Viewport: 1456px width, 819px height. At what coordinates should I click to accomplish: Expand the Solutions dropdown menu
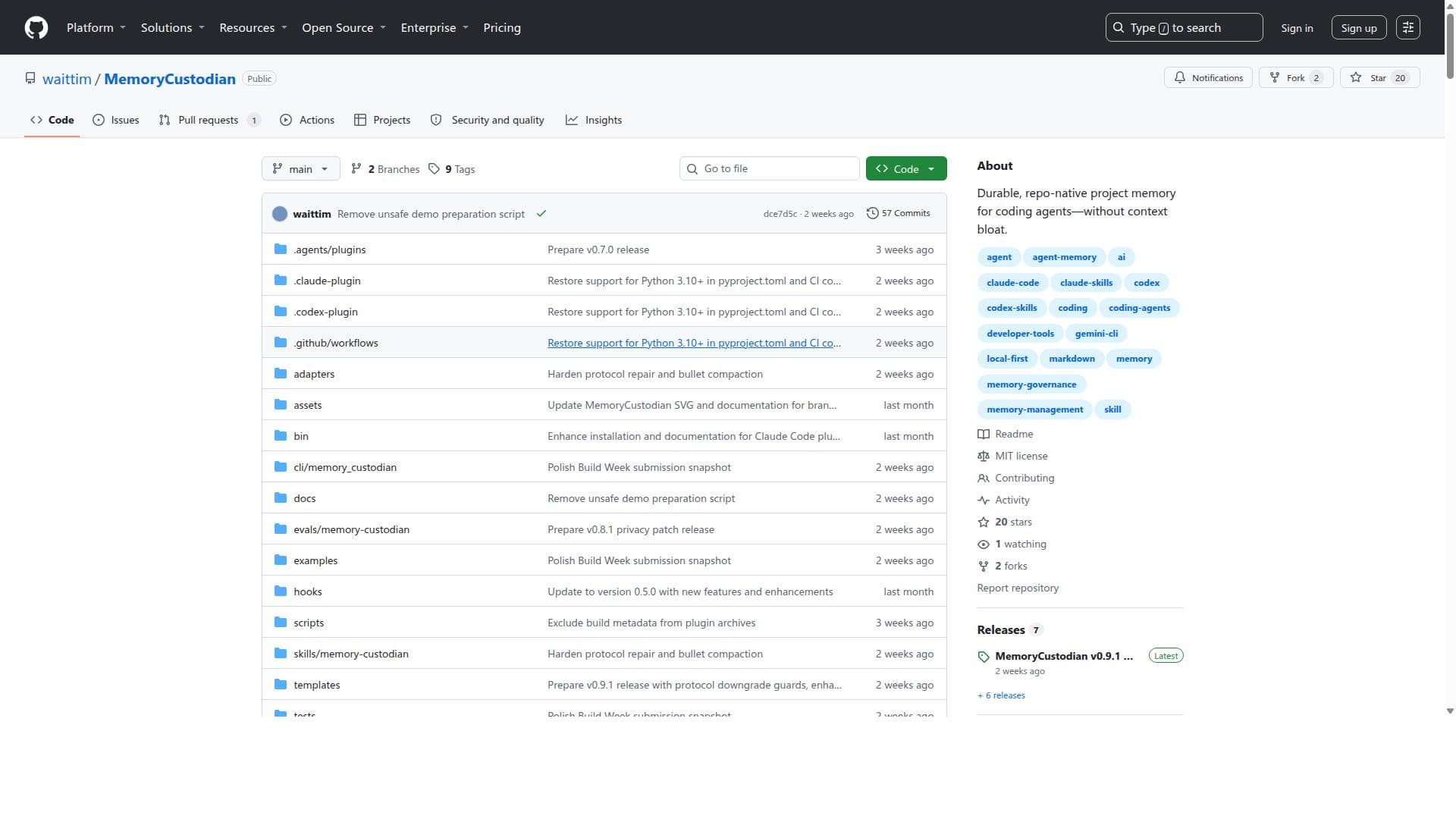click(x=173, y=27)
